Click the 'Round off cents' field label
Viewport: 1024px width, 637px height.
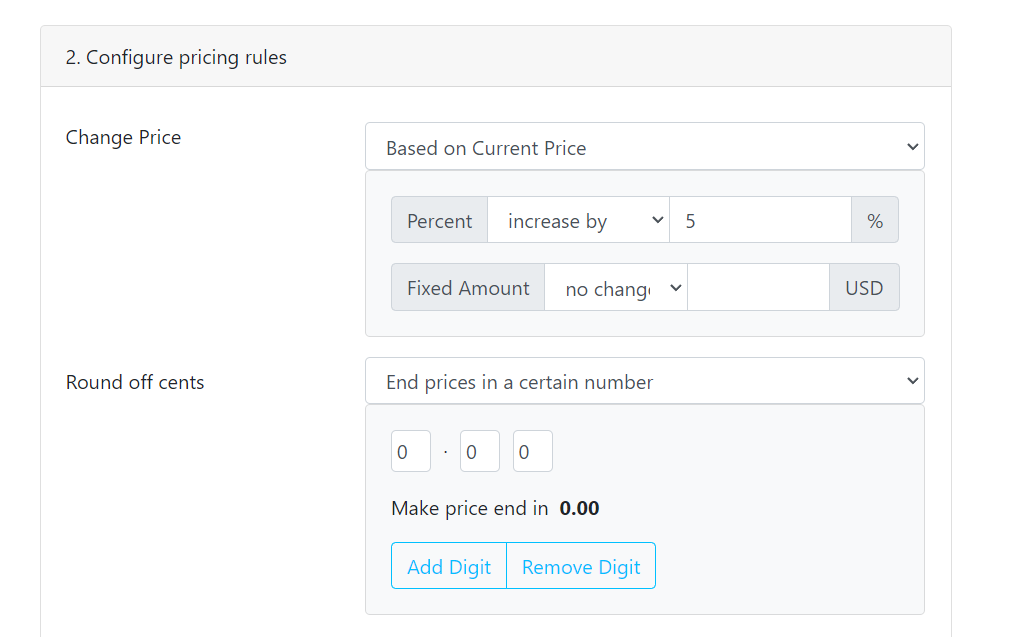[135, 382]
